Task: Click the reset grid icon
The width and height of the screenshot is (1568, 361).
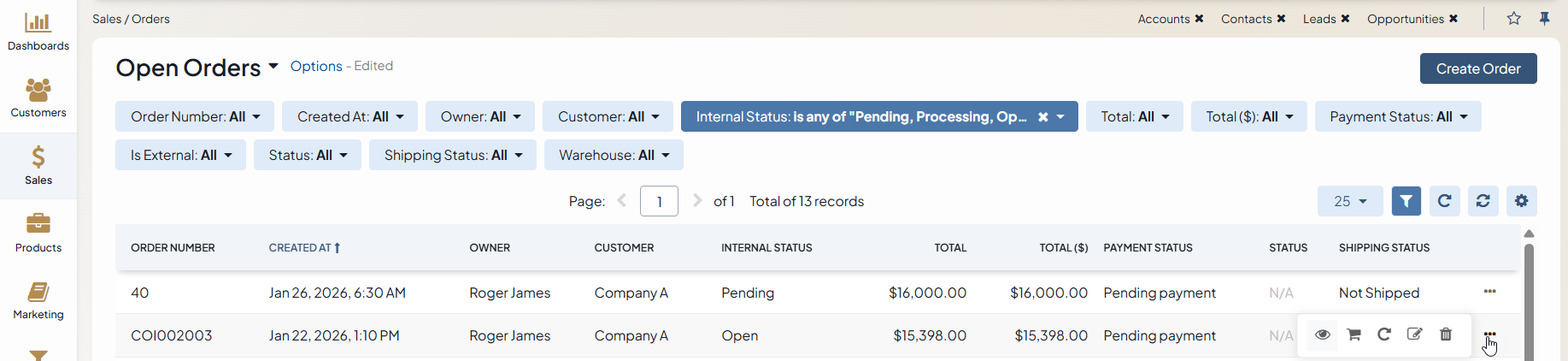Action: [1483, 201]
